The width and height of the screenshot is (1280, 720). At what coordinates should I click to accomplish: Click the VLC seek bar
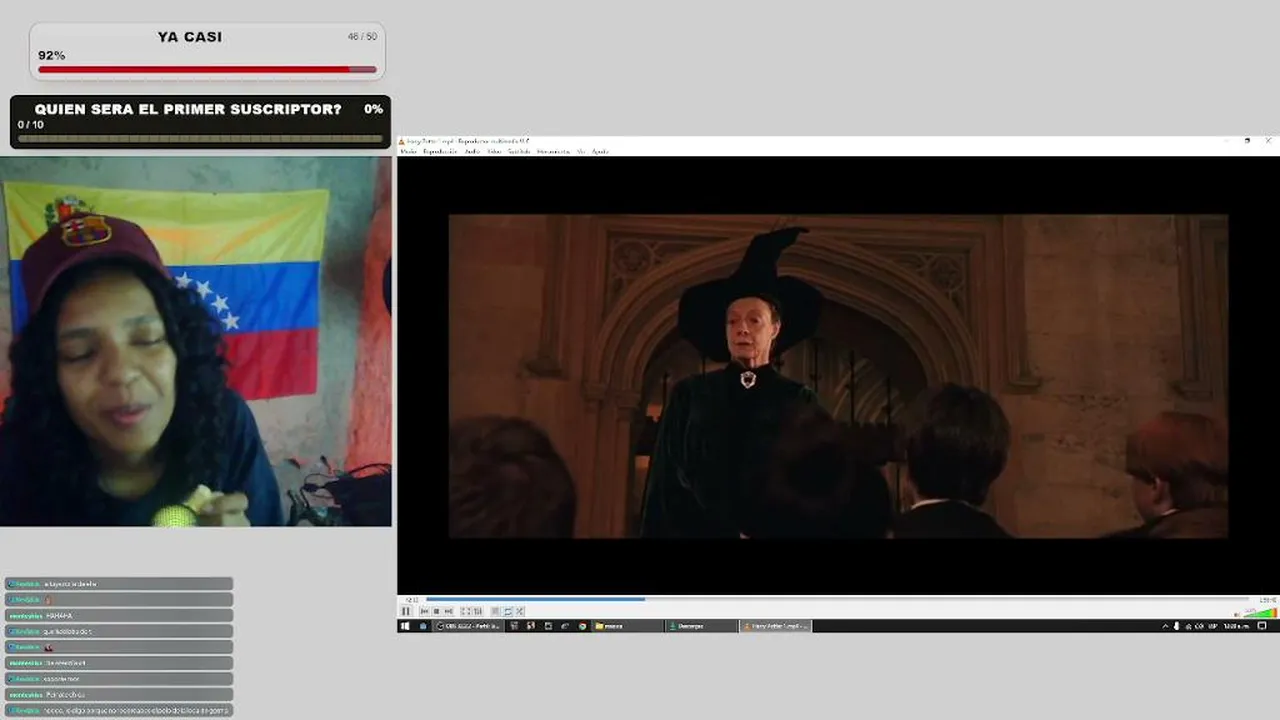coord(837,600)
